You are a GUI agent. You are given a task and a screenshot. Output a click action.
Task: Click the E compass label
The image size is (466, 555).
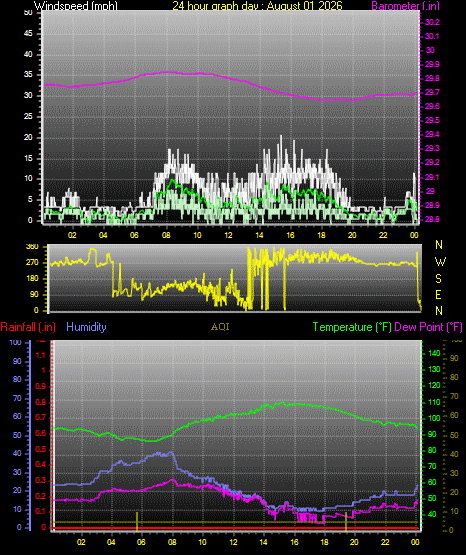[438, 295]
